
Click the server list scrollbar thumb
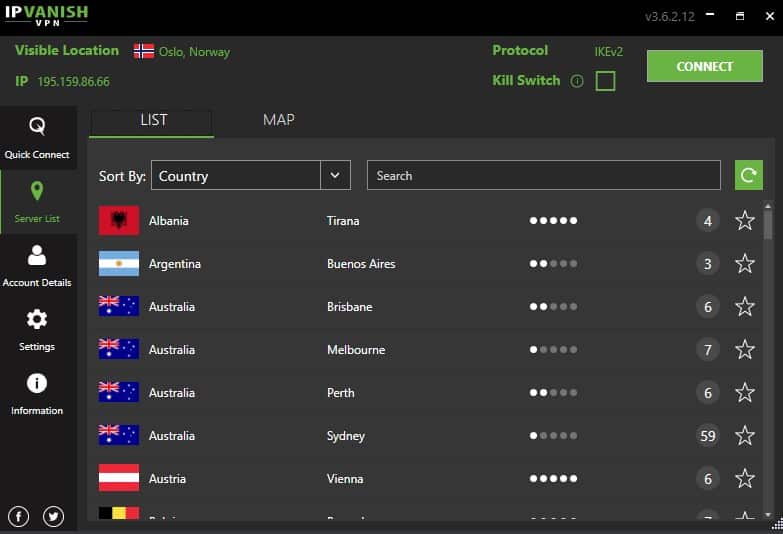(768, 225)
